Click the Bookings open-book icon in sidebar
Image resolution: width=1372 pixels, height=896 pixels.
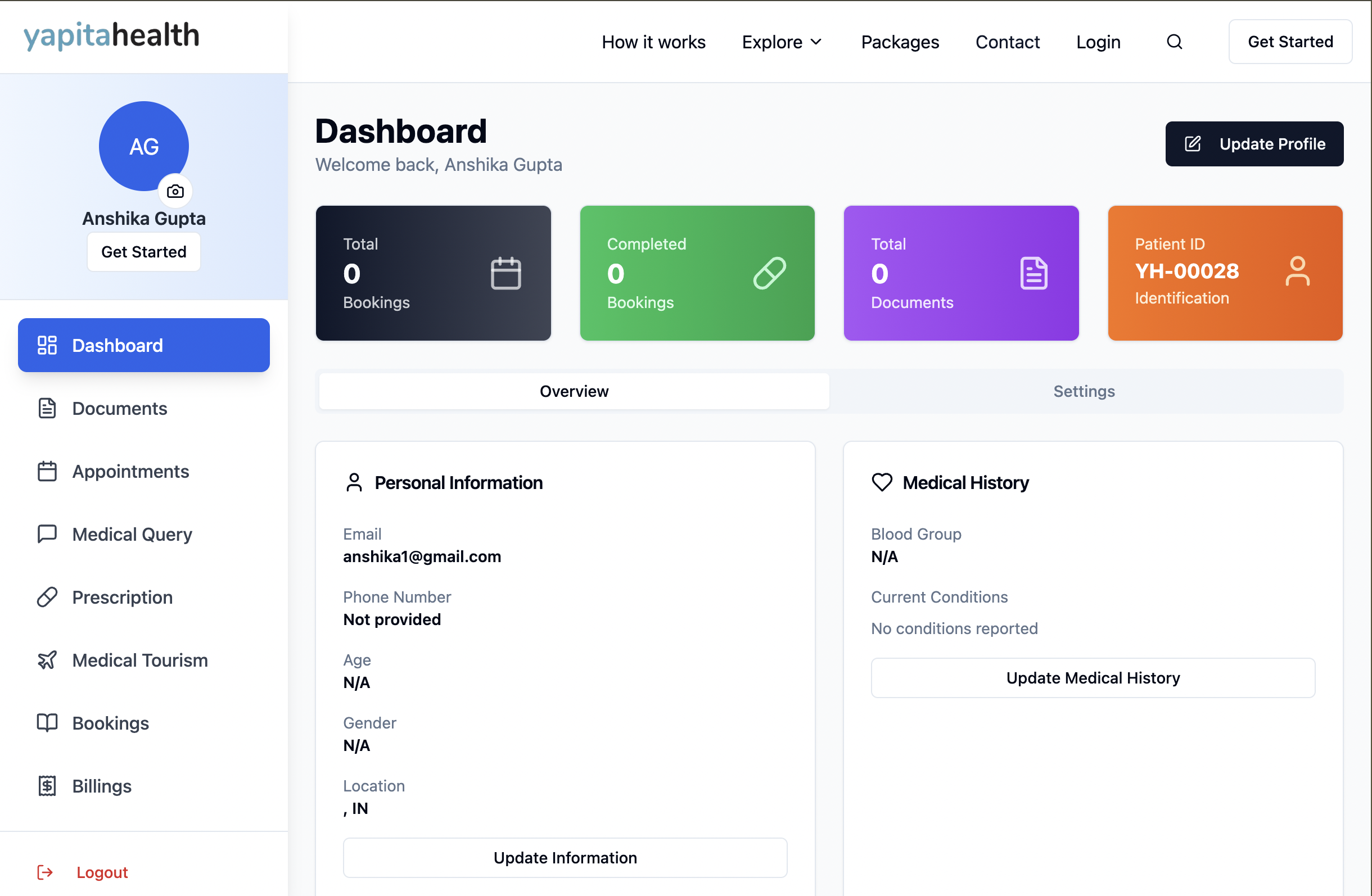click(47, 722)
